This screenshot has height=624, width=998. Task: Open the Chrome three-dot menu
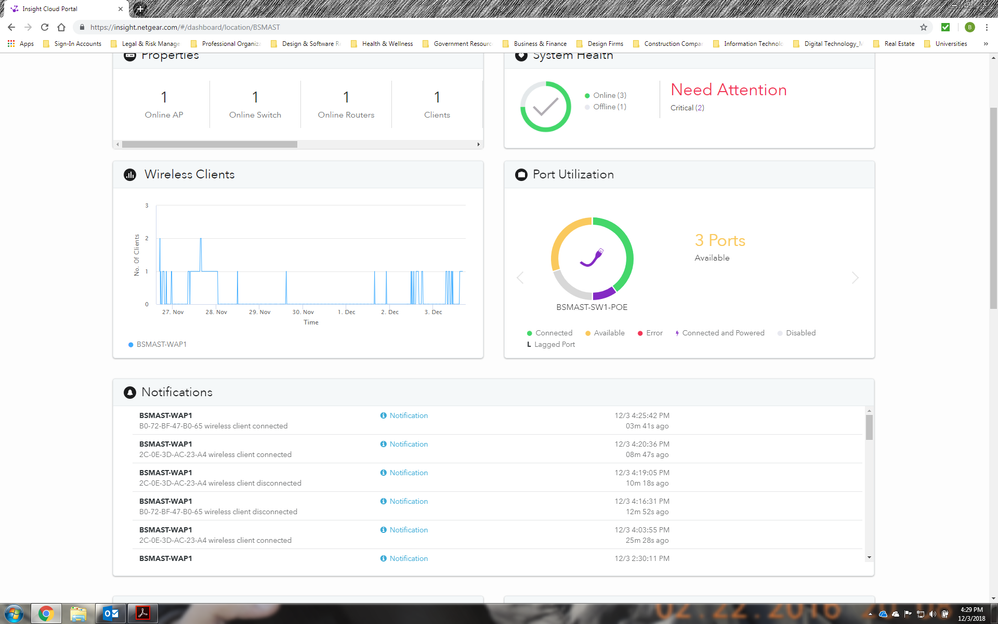(987, 27)
